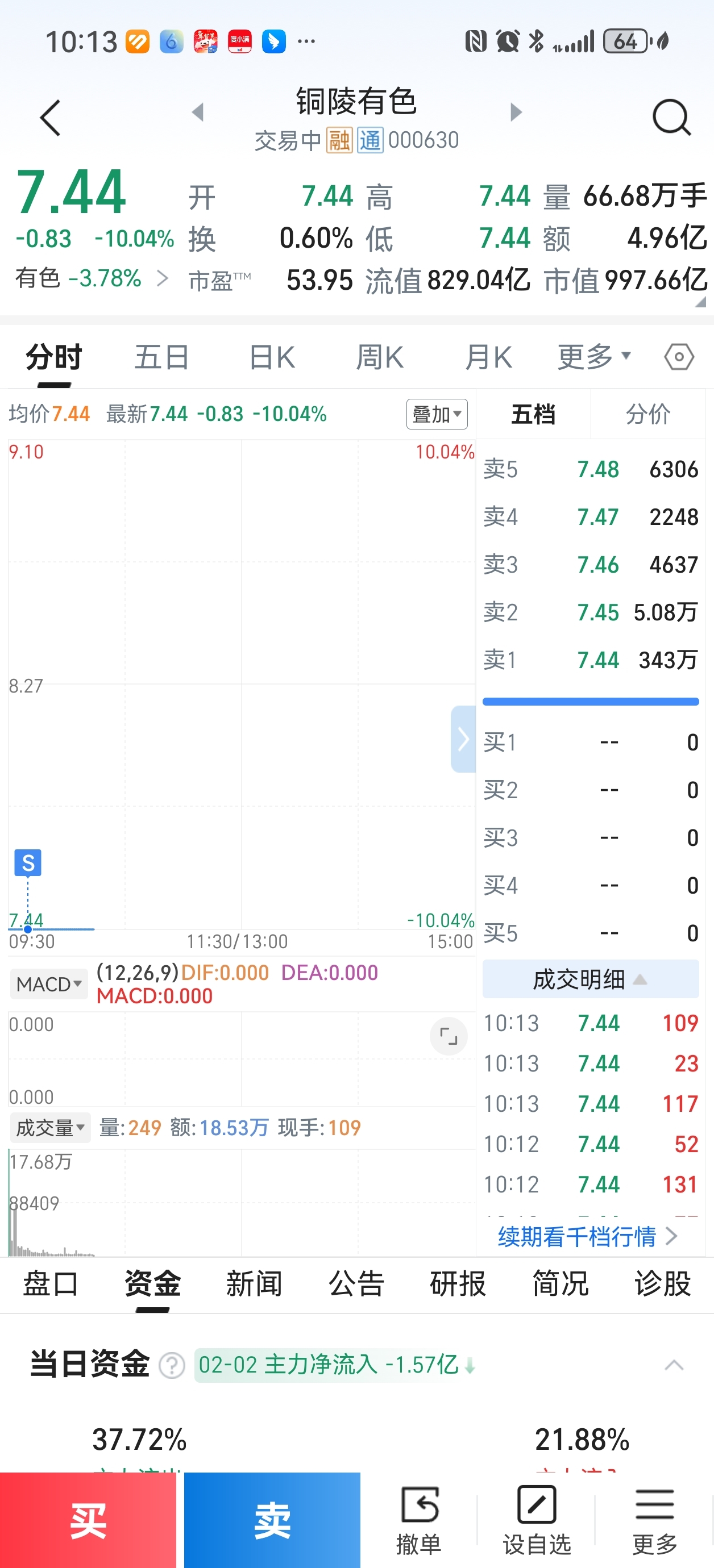The height and width of the screenshot is (1568, 714).
Task: Open search with the magnifier icon
Action: [x=671, y=117]
